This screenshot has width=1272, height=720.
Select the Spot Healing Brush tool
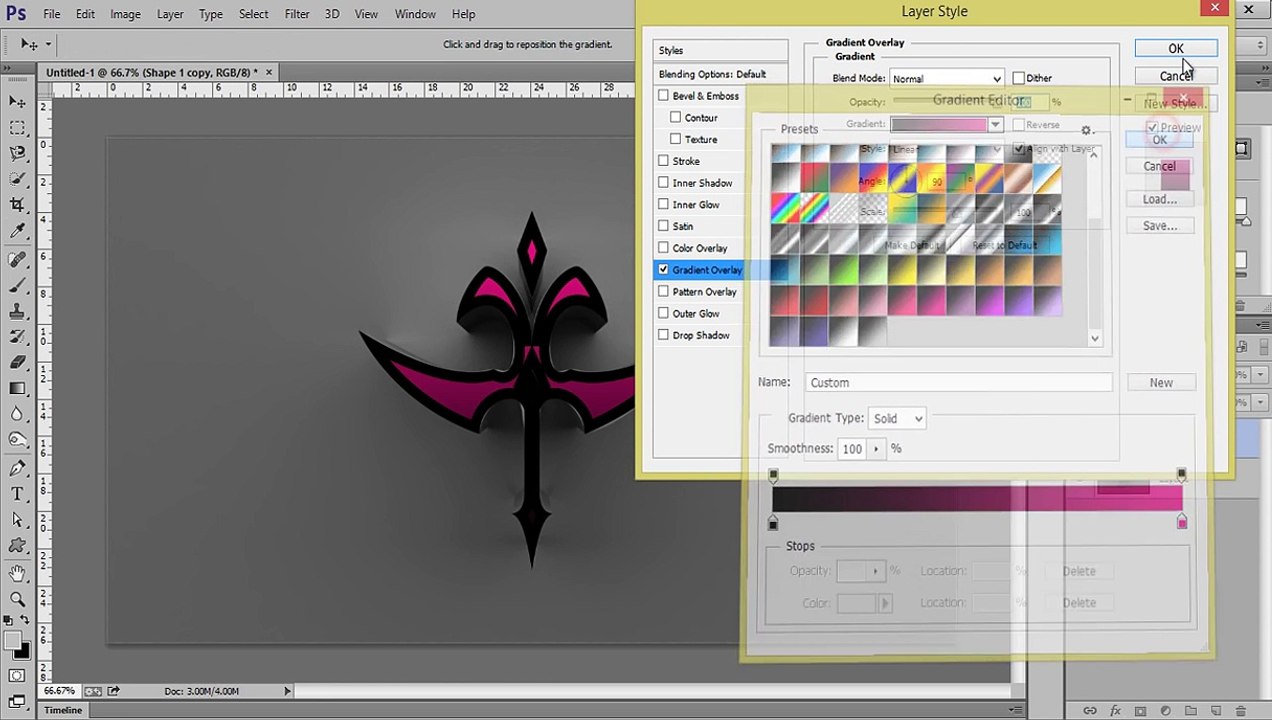(18, 259)
